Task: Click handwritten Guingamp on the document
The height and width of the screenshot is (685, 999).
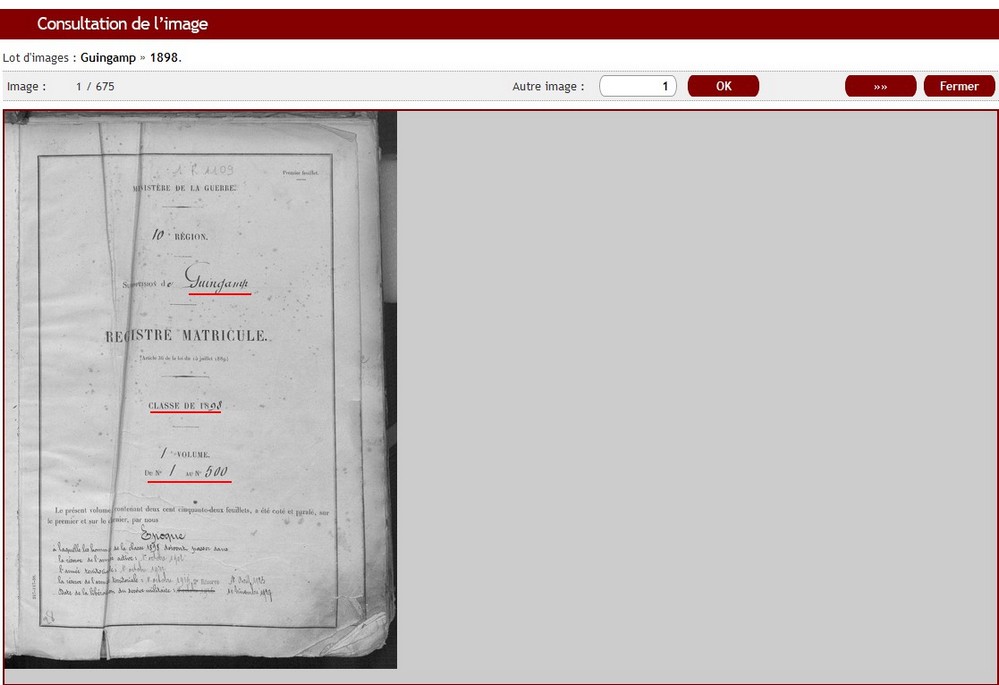Action: (x=216, y=282)
